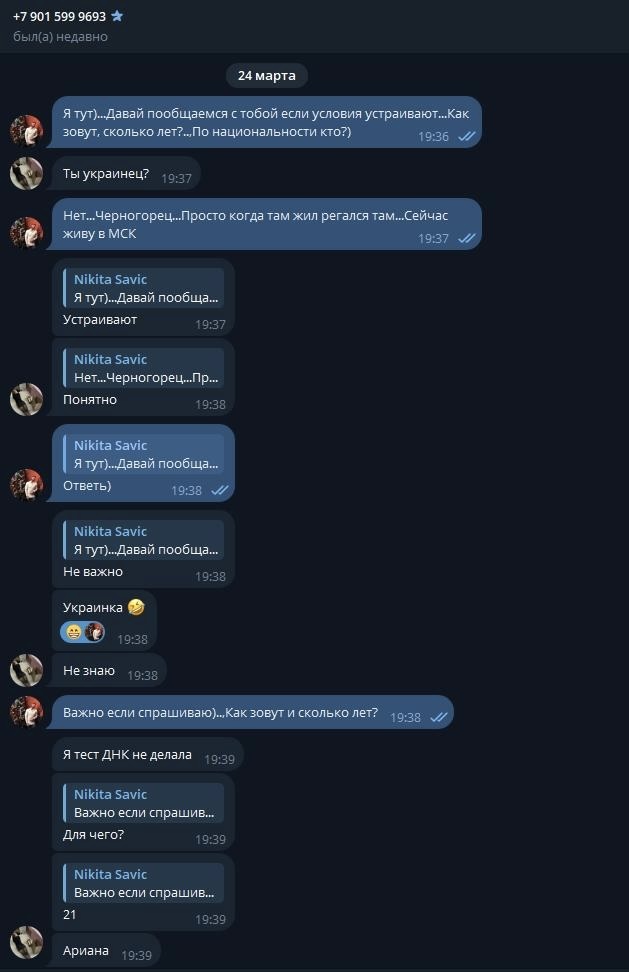This screenshot has height=972, width=629.
Task: Click read checkmarks on the "Нет...Черногорец" message
Action: 466,239
